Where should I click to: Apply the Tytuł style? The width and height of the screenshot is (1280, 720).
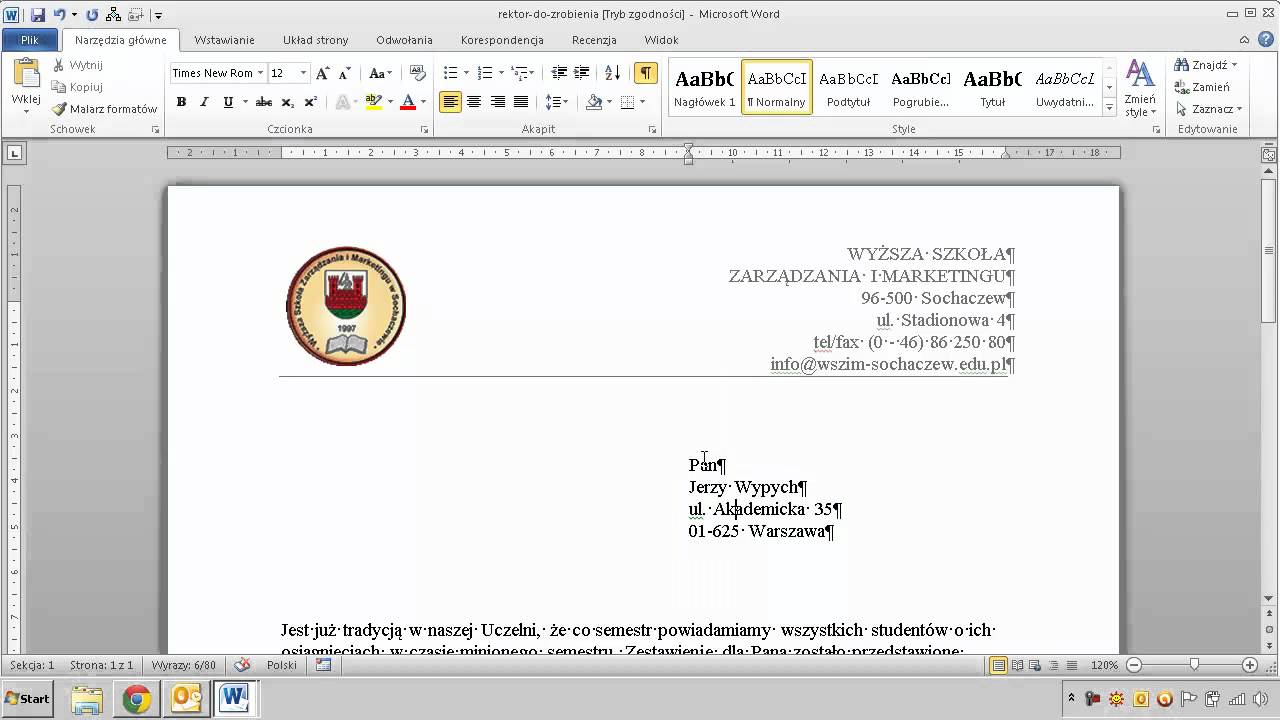992,87
